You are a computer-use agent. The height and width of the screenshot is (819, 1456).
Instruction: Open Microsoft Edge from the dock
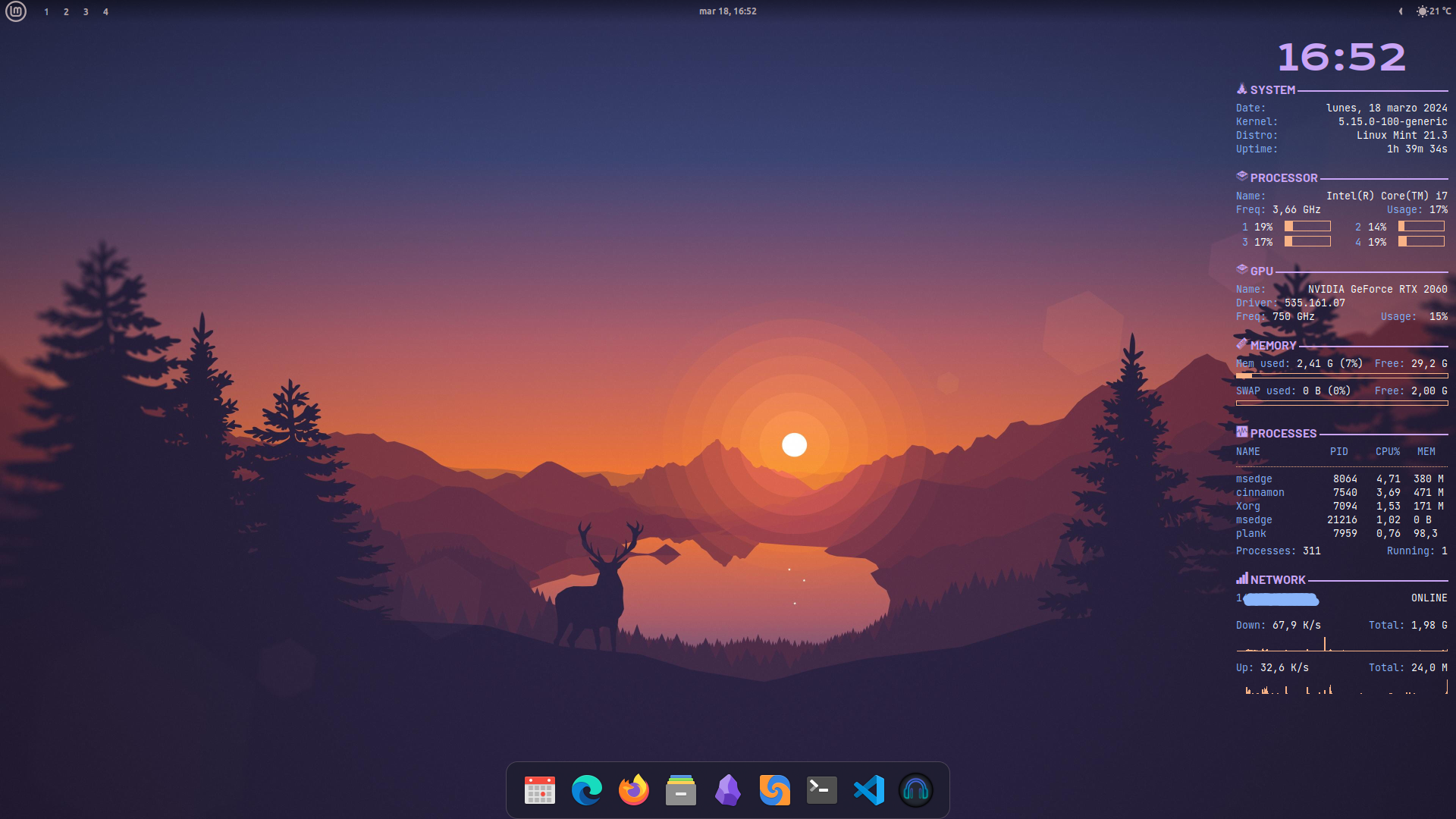587,790
